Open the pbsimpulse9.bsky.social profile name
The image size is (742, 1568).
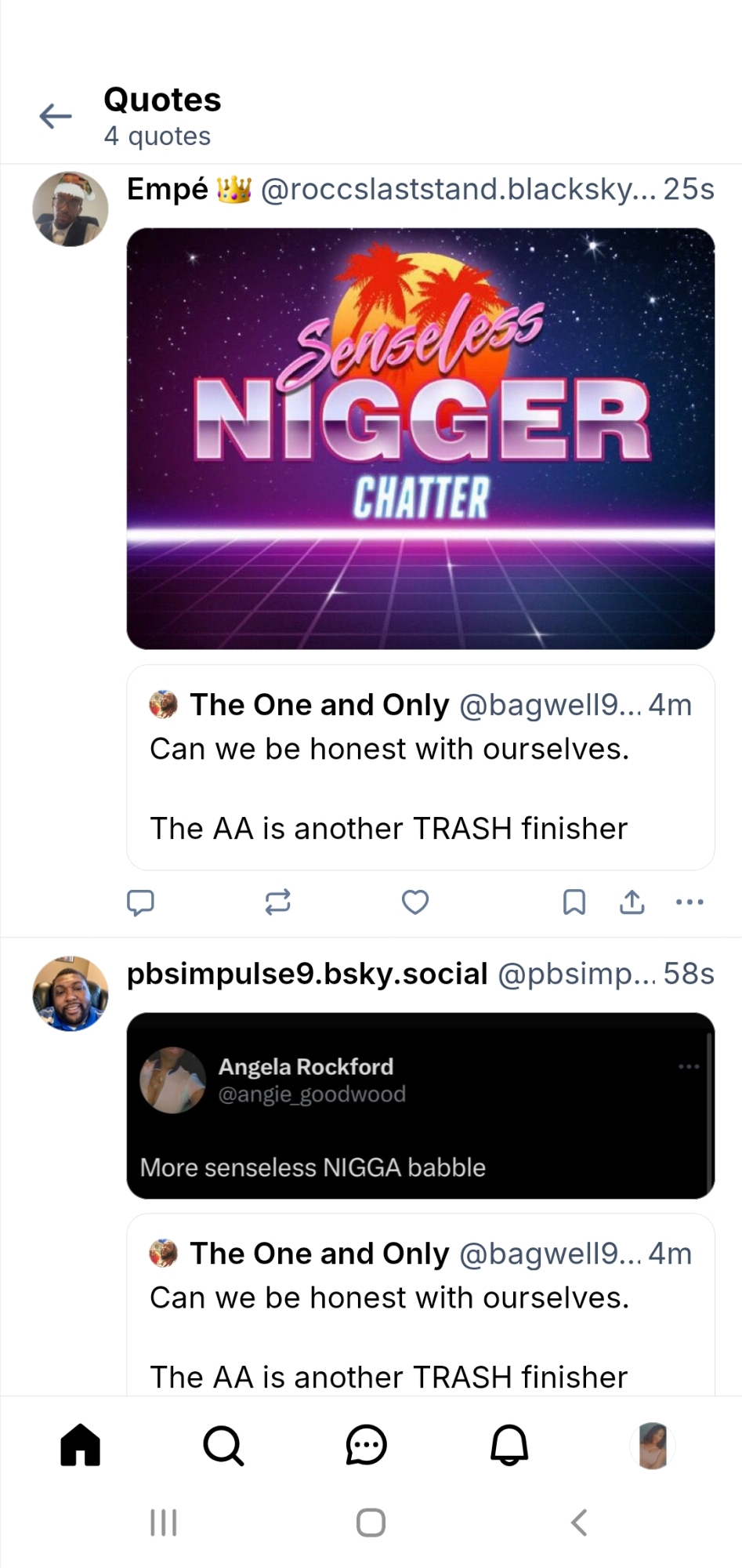(x=307, y=974)
